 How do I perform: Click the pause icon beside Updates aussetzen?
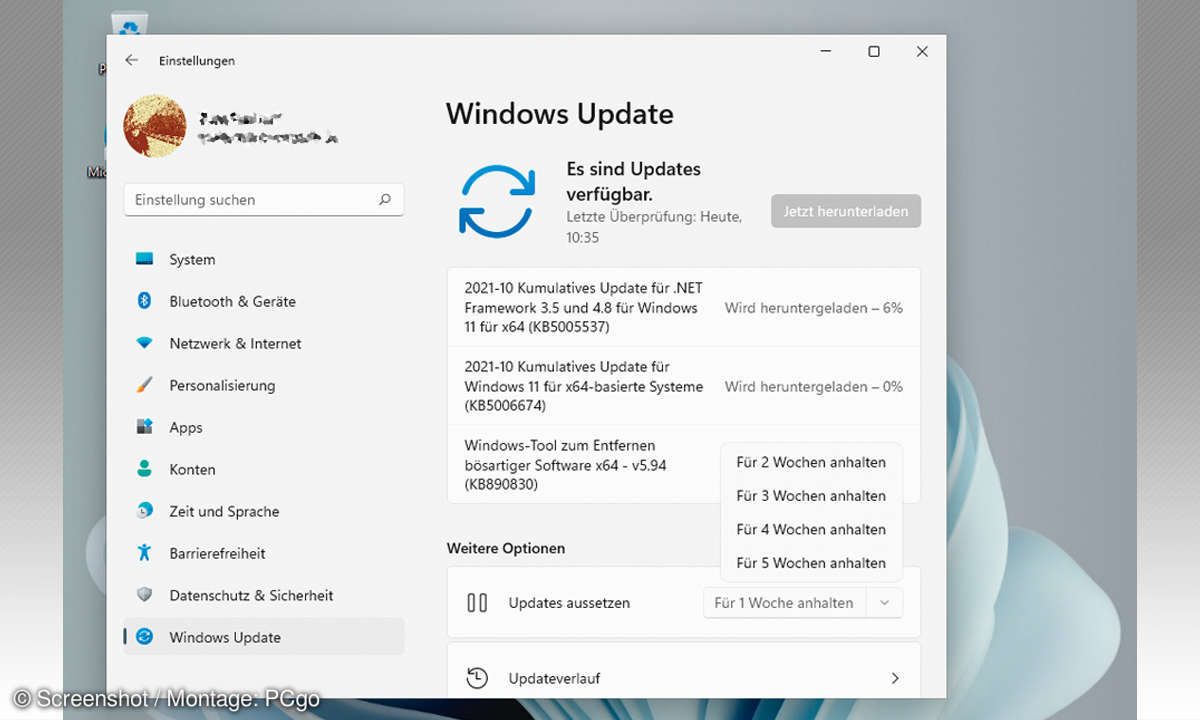click(477, 603)
